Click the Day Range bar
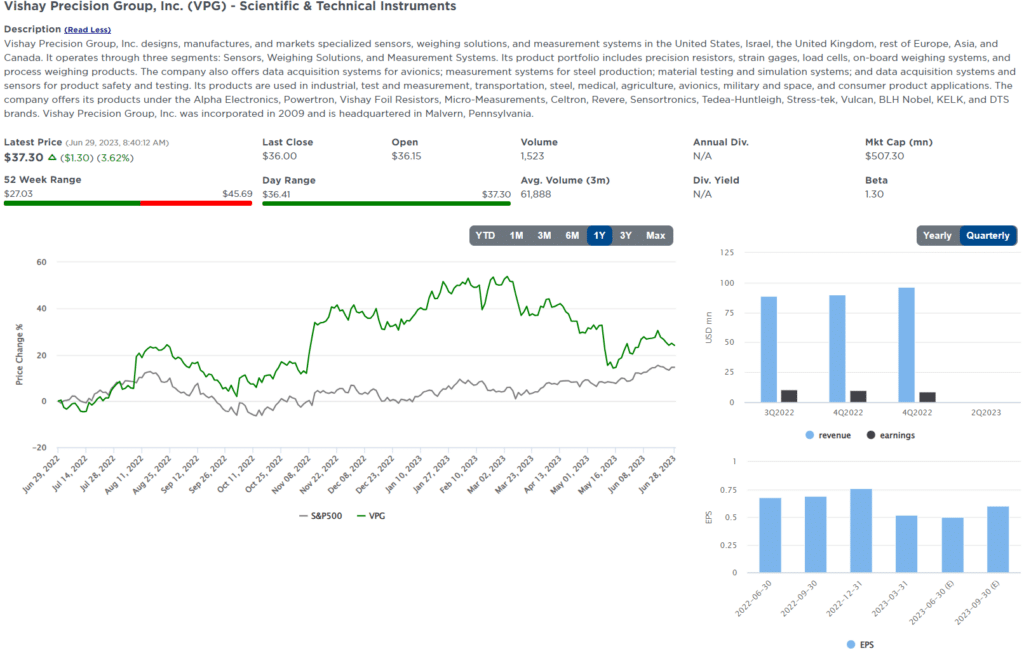Image resolution: width=1024 pixels, height=649 pixels. pos(387,204)
